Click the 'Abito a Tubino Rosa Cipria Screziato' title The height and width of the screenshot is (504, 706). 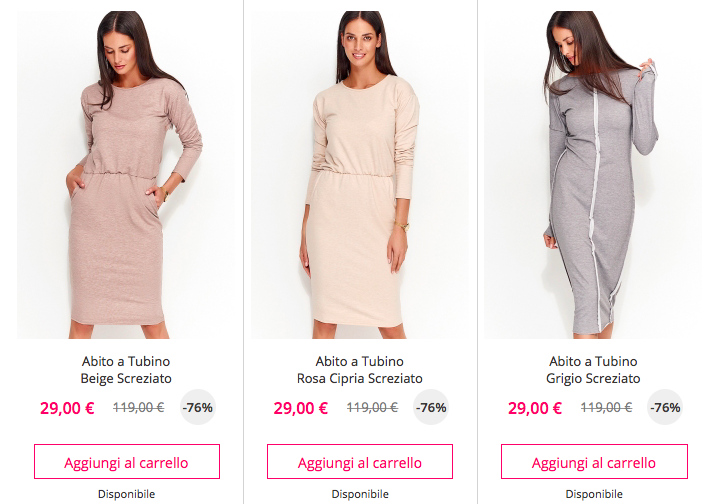click(360, 370)
